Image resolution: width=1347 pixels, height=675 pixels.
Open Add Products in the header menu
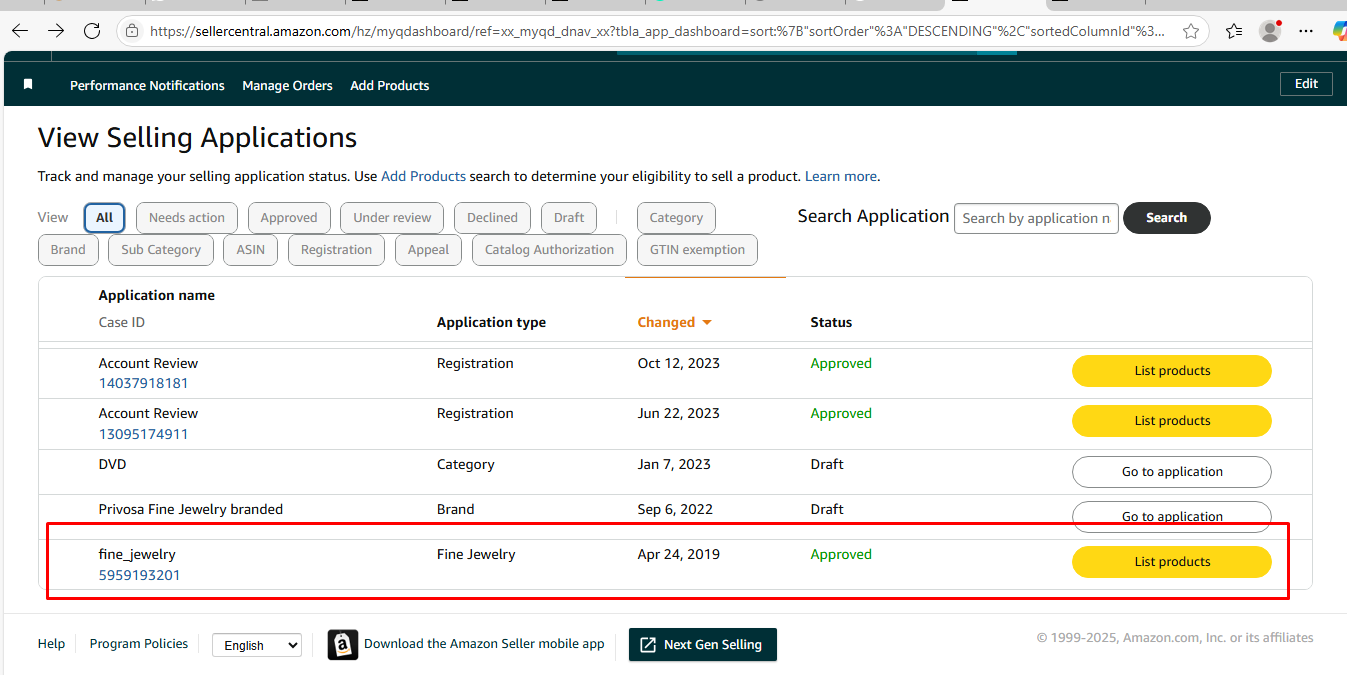tap(389, 86)
